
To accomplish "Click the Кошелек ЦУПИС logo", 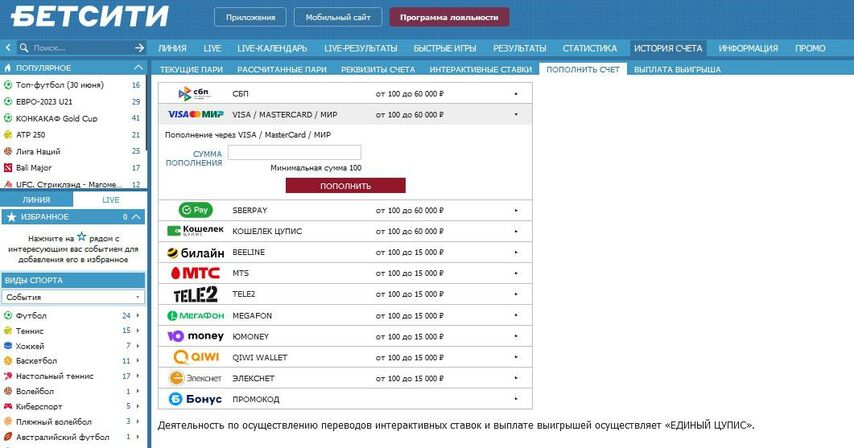I will pyautogui.click(x=196, y=231).
